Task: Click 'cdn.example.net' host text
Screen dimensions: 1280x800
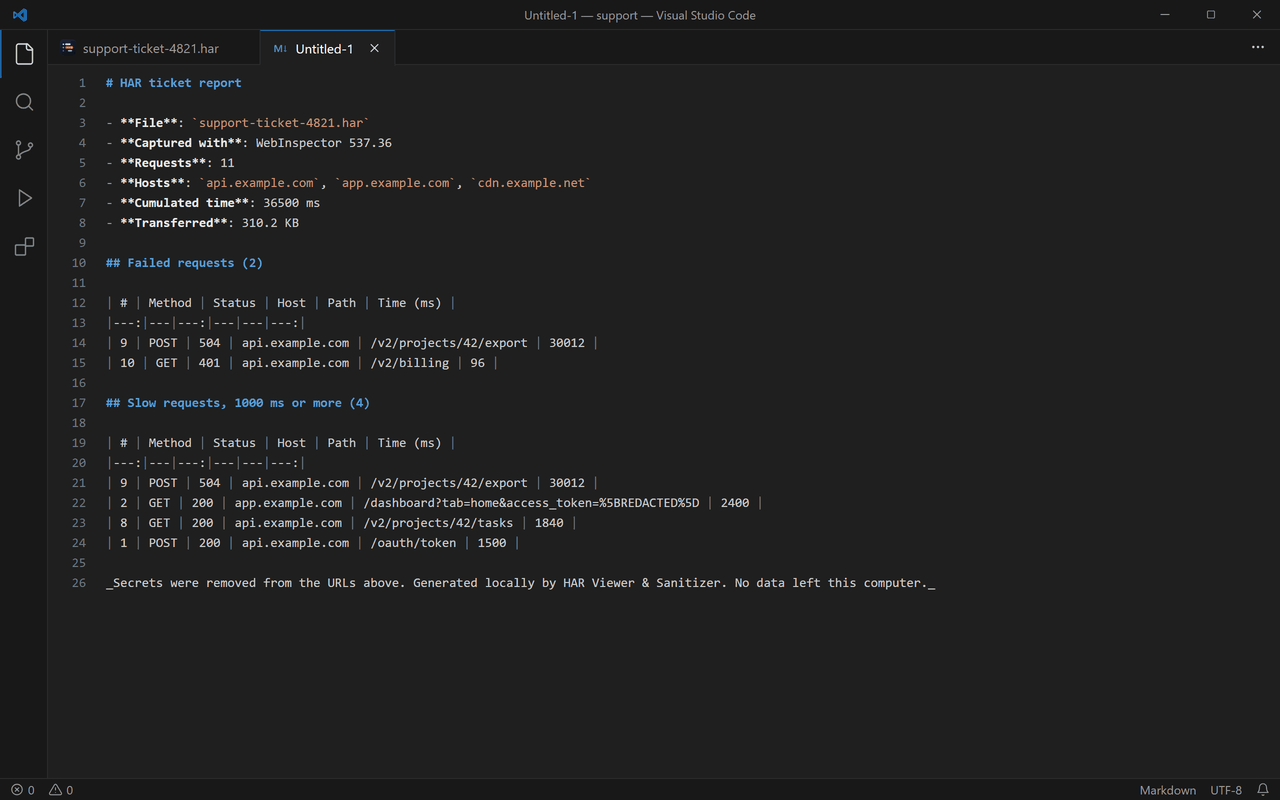Action: coord(531,183)
